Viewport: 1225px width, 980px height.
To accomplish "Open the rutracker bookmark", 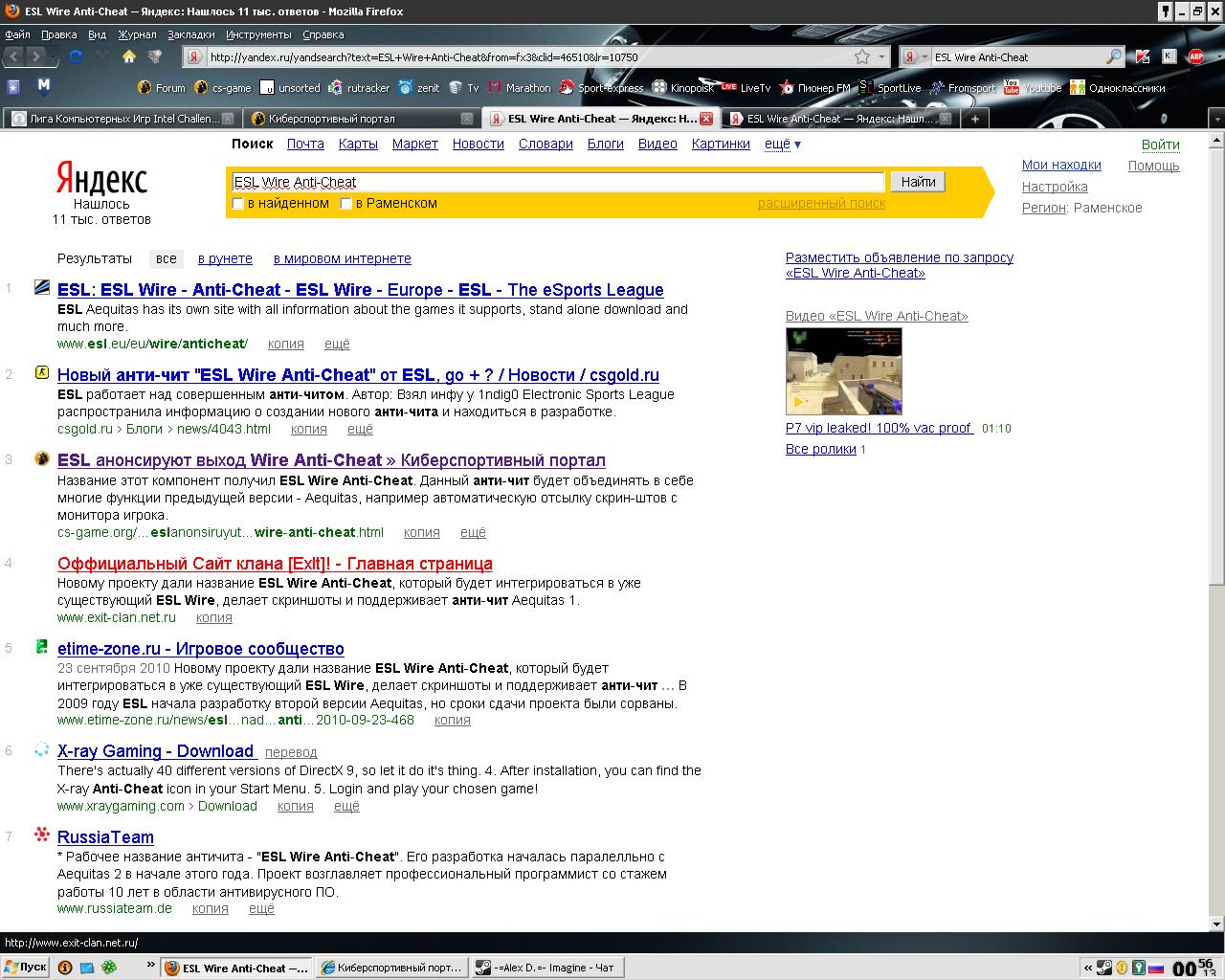I will tap(359, 87).
